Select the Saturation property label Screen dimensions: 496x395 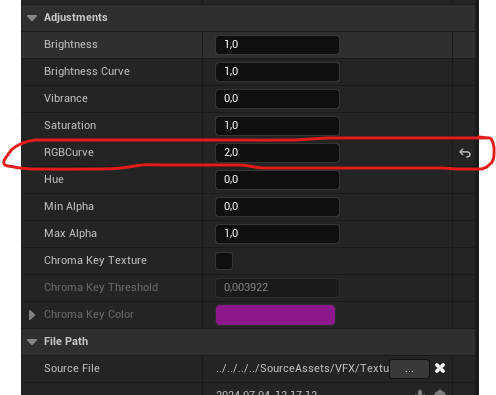click(x=70, y=125)
